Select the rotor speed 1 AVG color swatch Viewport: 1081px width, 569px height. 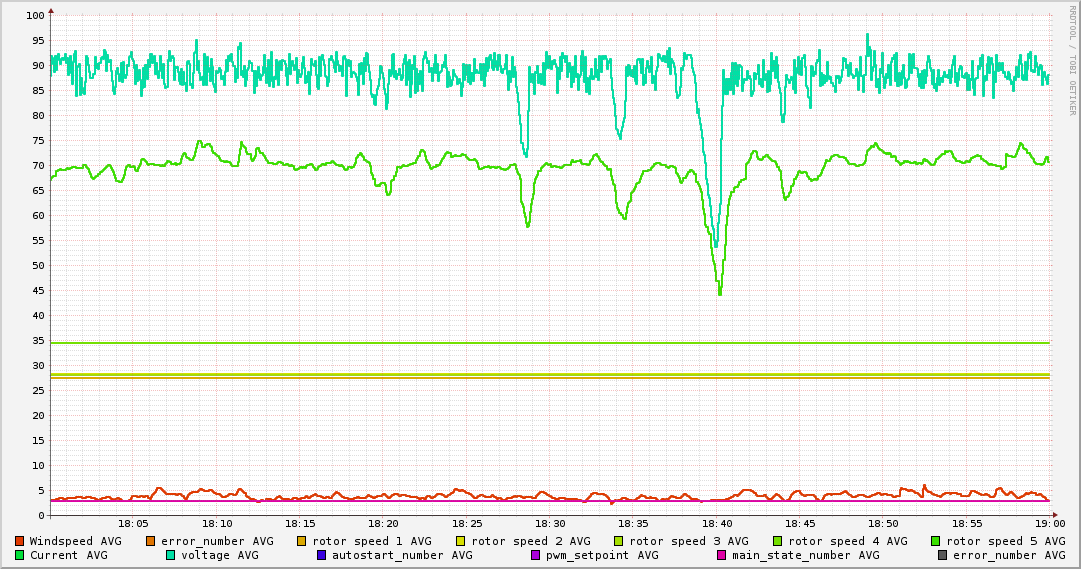tap(302, 541)
